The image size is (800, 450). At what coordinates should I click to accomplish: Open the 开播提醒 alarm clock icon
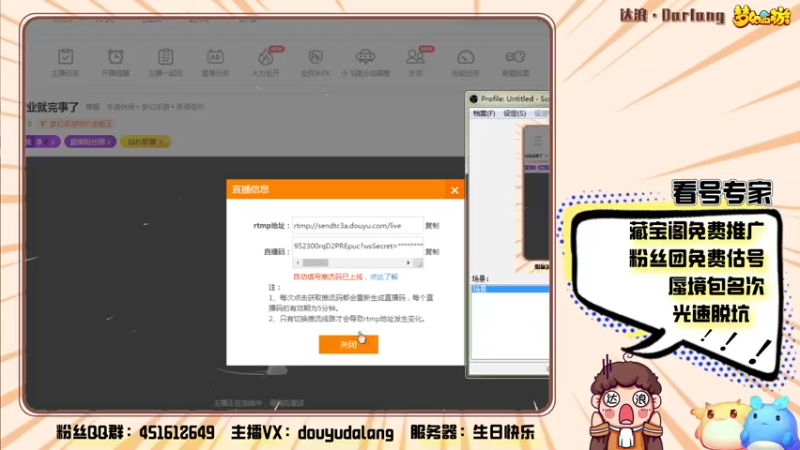(115, 57)
